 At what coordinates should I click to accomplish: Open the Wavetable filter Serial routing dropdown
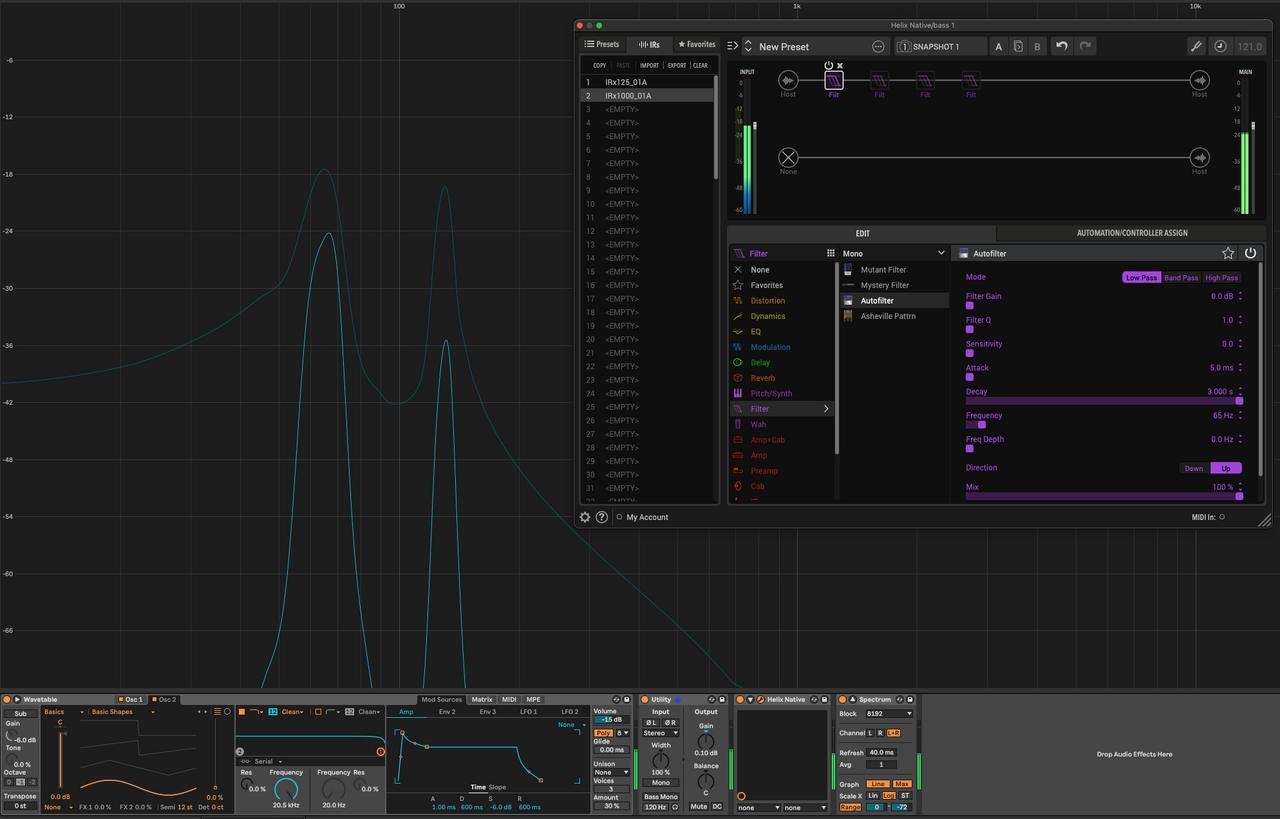[x=261, y=761]
